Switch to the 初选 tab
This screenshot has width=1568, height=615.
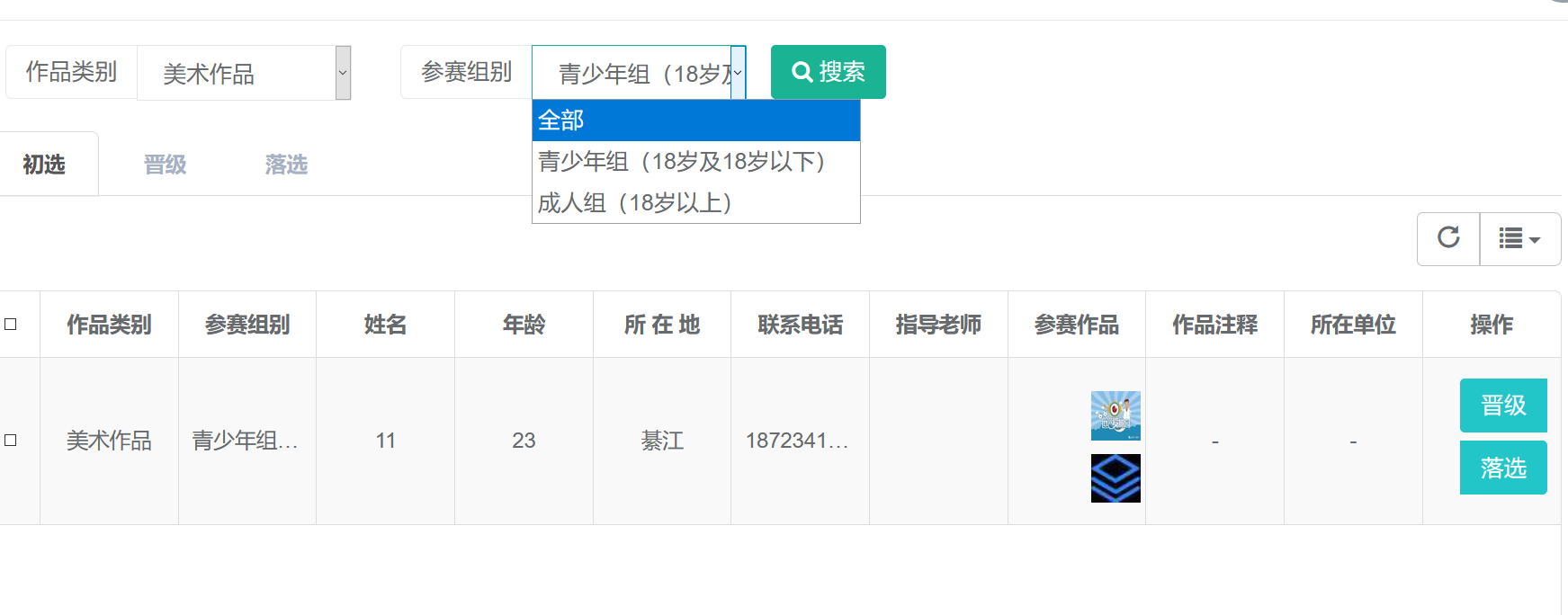(x=44, y=165)
